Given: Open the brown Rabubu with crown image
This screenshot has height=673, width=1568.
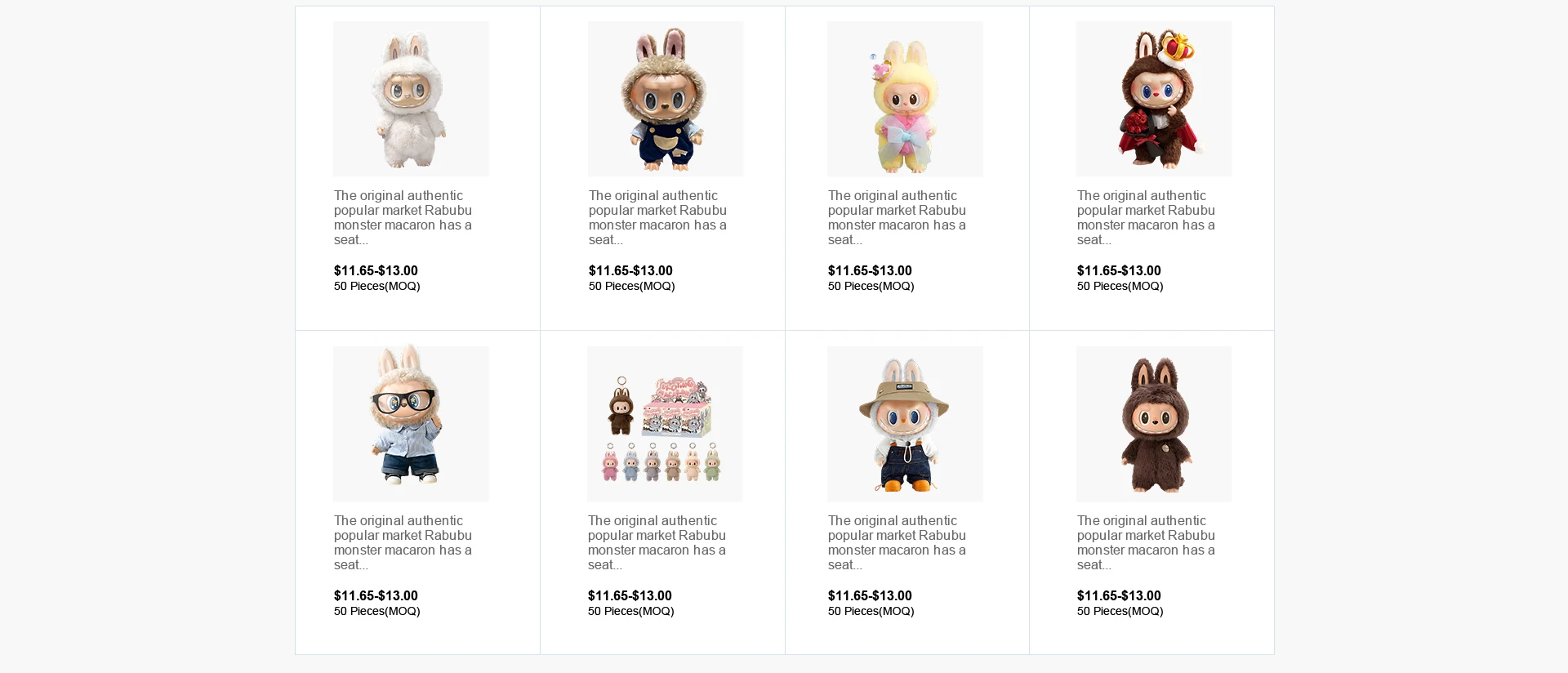Looking at the screenshot, I should pyautogui.click(x=1154, y=99).
